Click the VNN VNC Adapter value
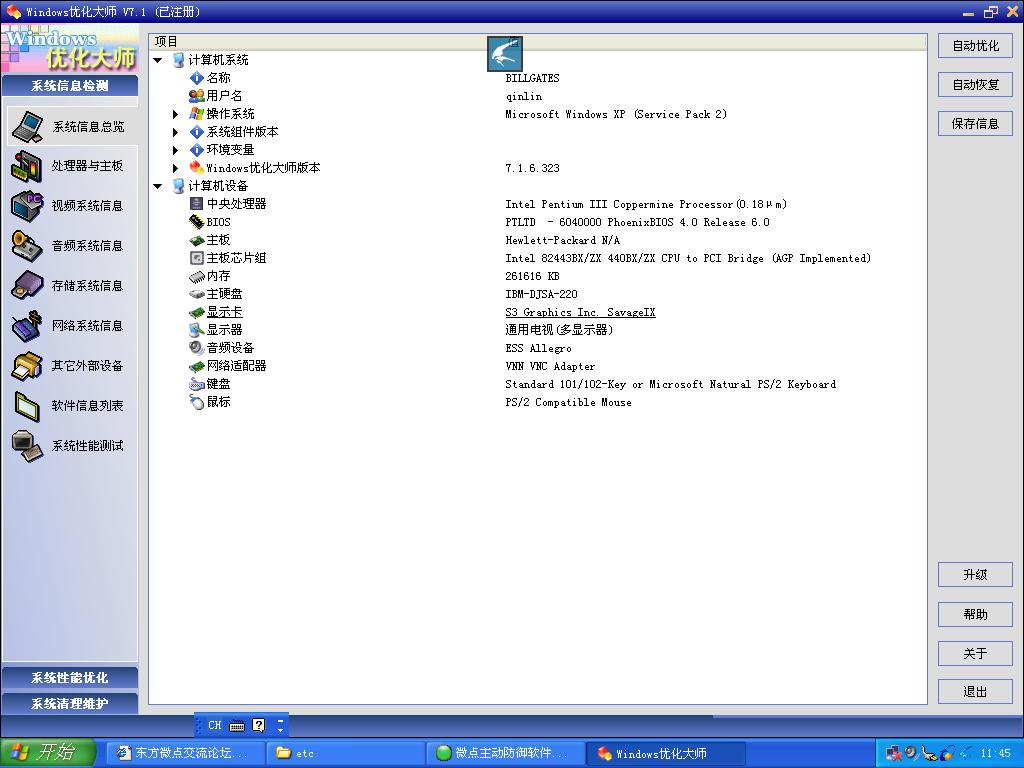Viewport: 1024px width, 768px height. pyautogui.click(x=550, y=366)
